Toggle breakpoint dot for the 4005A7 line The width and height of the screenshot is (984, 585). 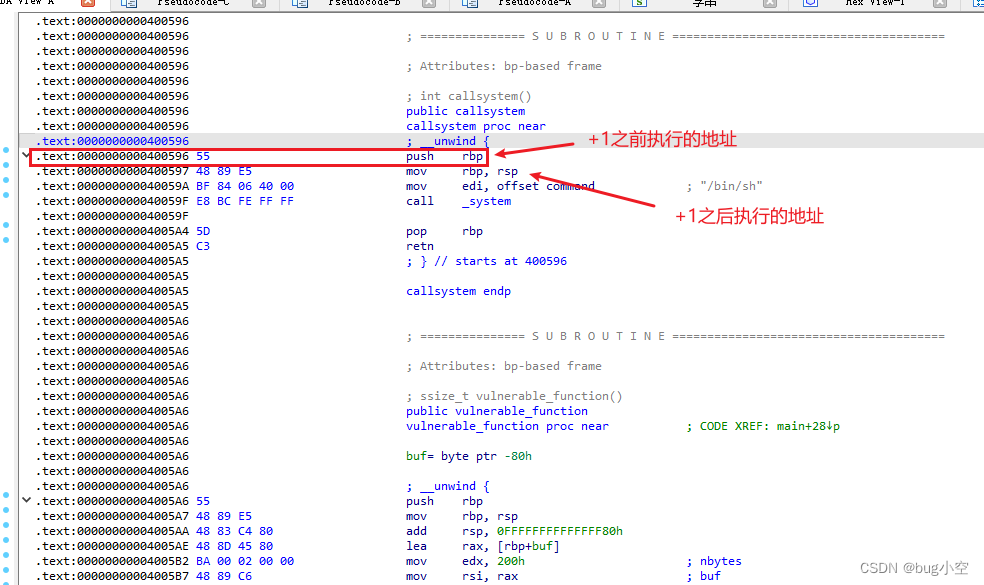click(6, 510)
